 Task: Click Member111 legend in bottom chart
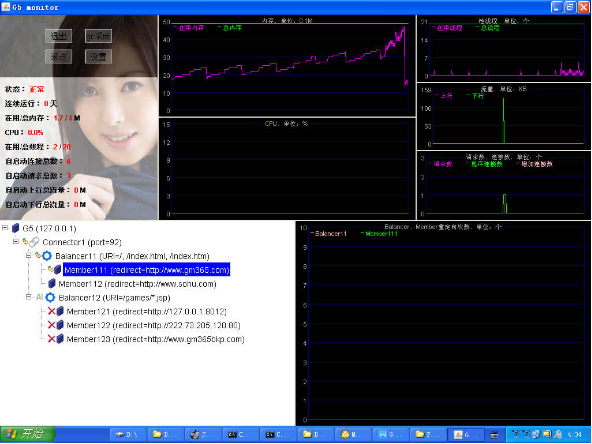coord(379,234)
